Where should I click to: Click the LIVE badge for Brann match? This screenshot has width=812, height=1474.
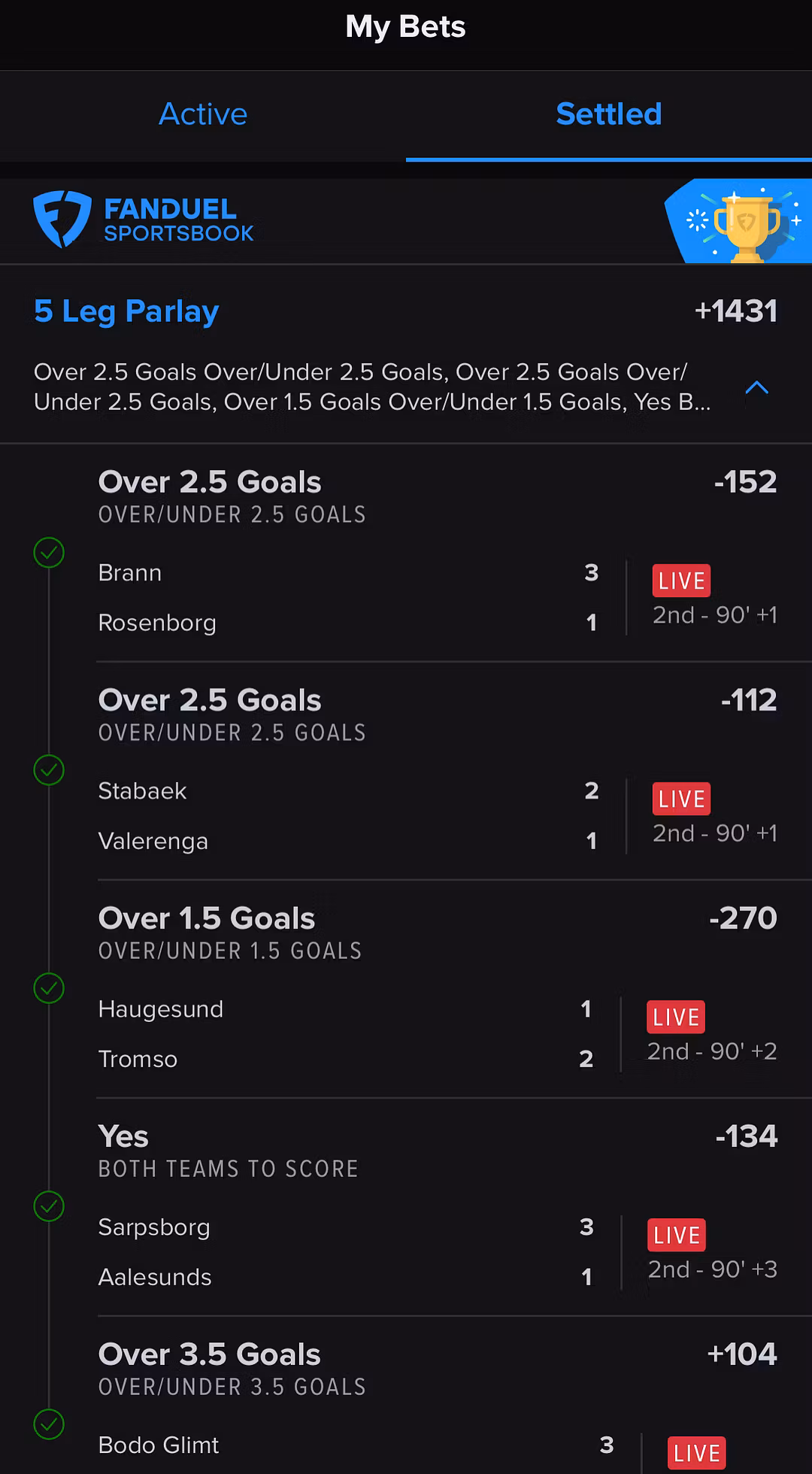coord(681,581)
